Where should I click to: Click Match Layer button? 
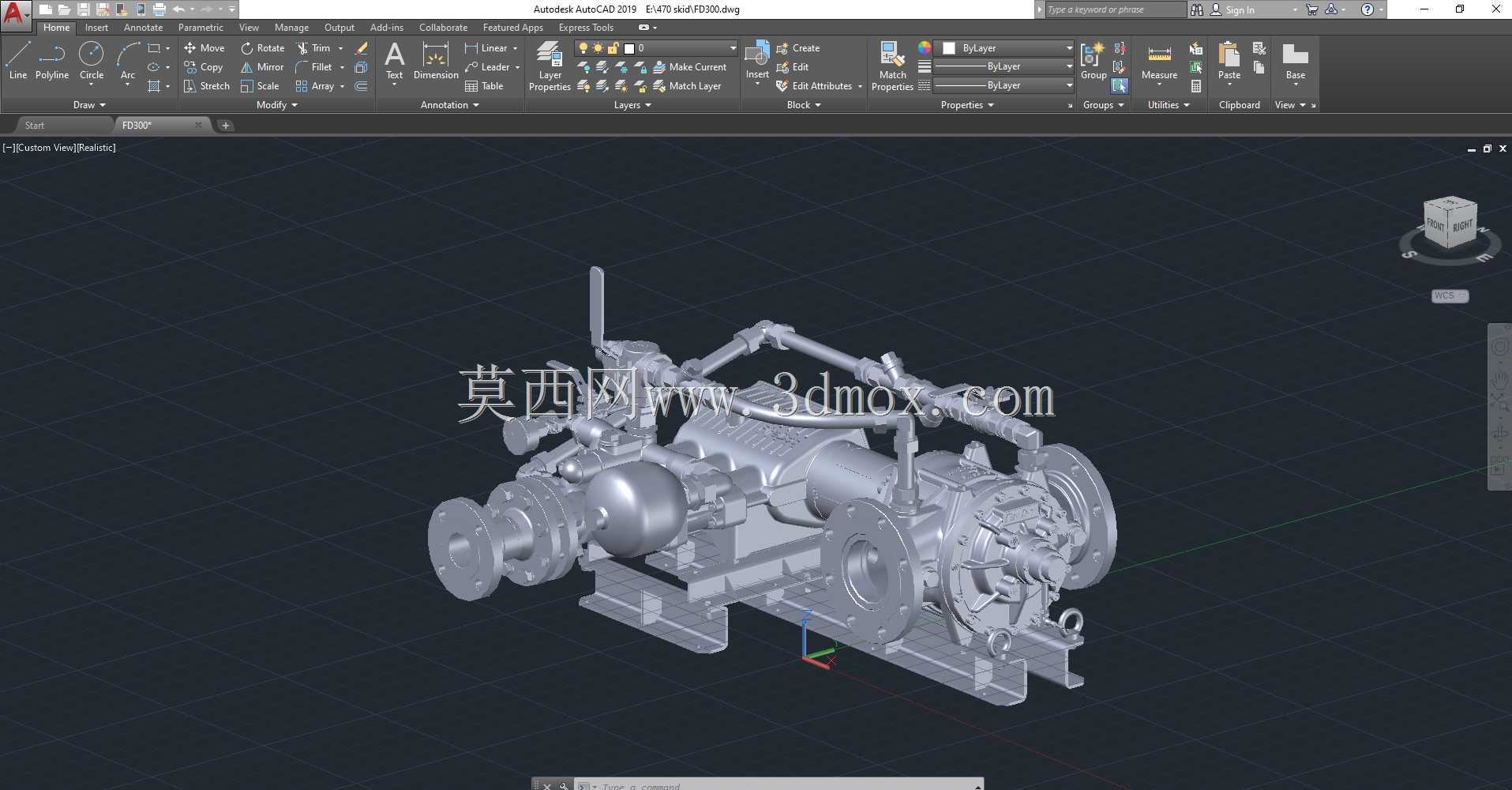click(x=687, y=86)
